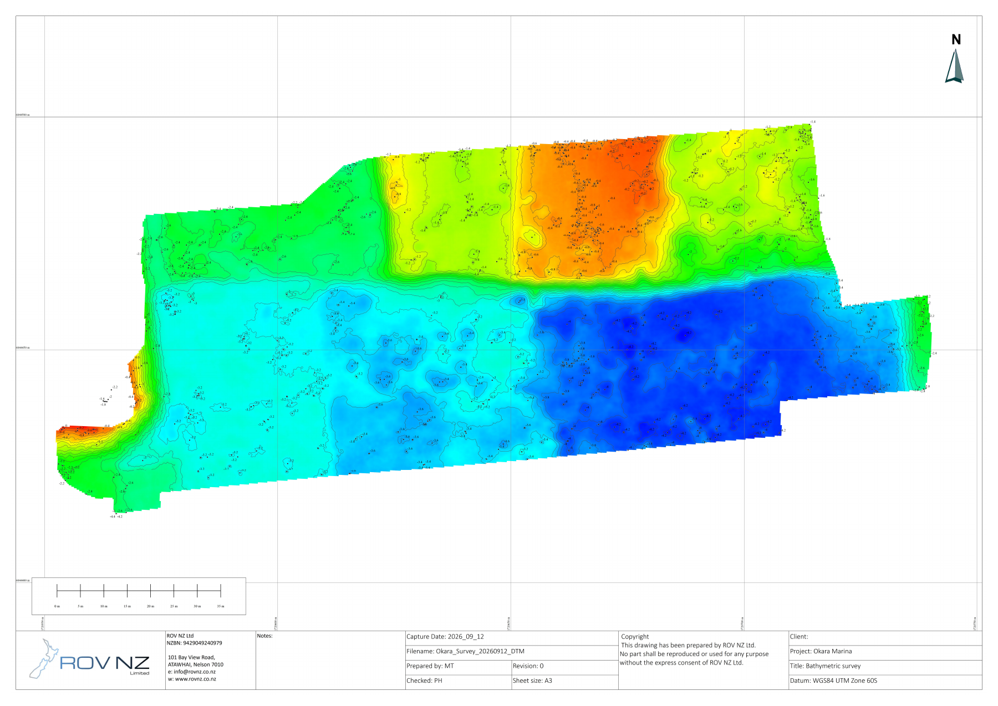Viewport: 998px width, 706px height.
Task: Click the 'Datum: WGS84 UTM Zone 60S' field
Action: 885,682
